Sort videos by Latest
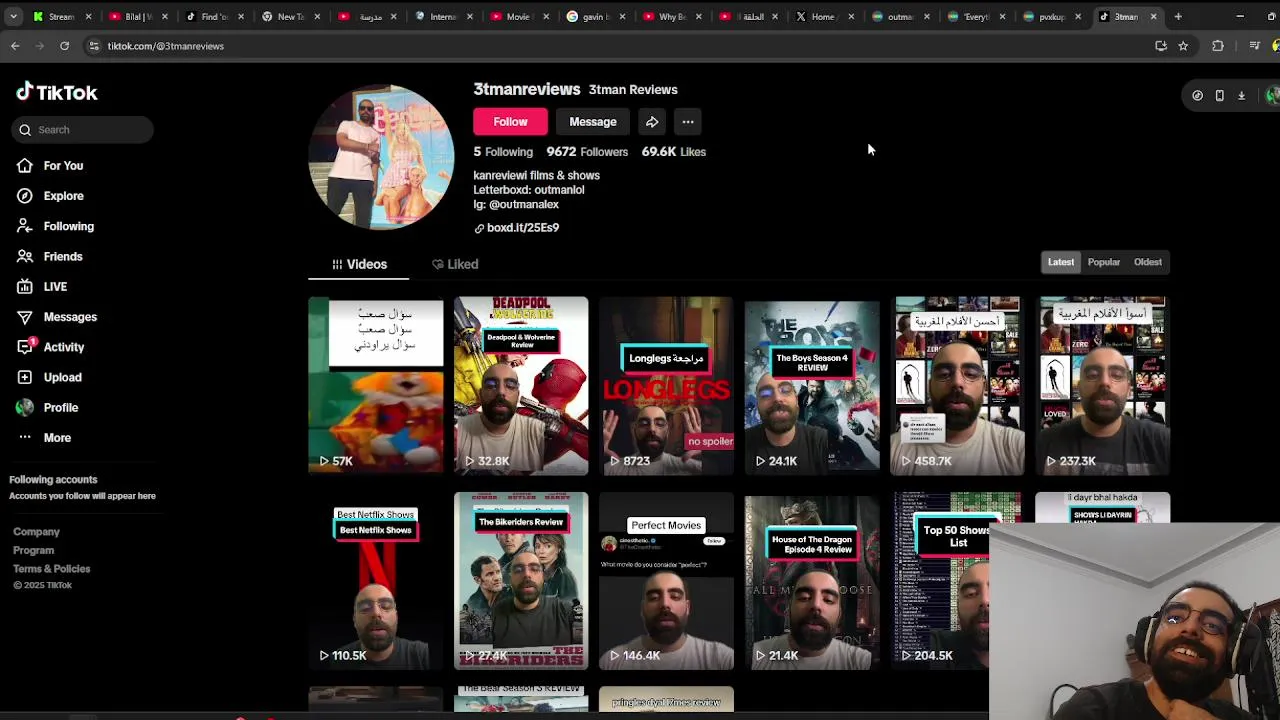This screenshot has width=1280, height=720. (x=1061, y=262)
